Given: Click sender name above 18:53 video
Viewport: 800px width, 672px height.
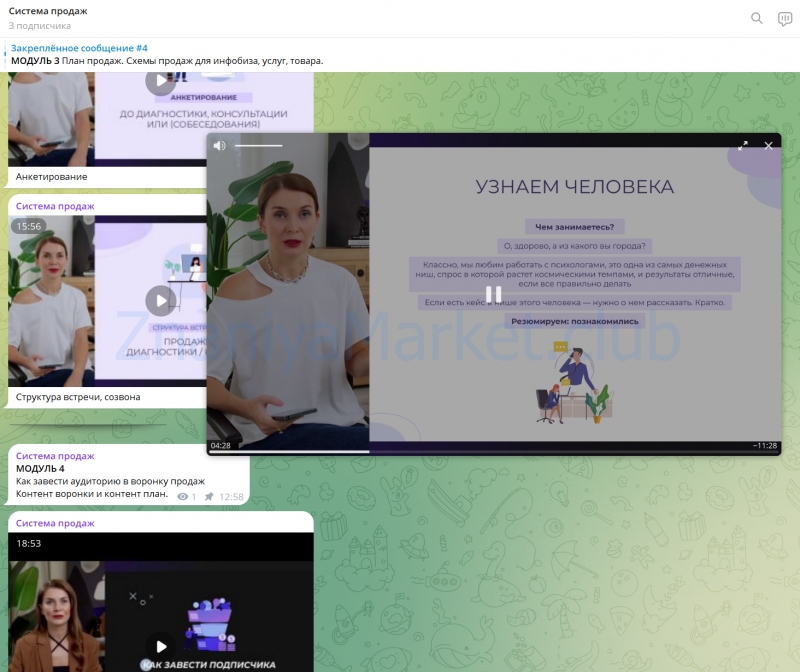Looking at the screenshot, I should tap(55, 523).
